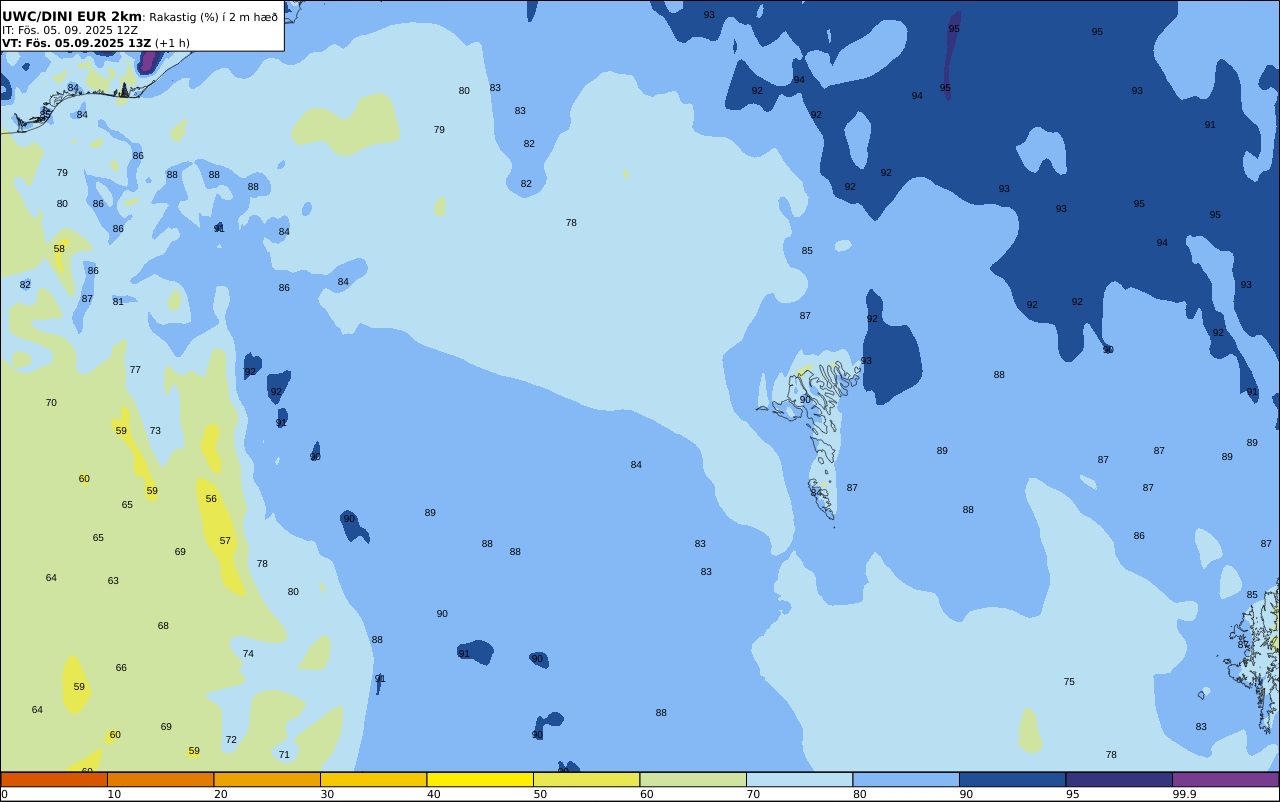This screenshot has width=1280, height=802.
Task: Click the 80–90 light blue legend swatch
Action: 906,779
